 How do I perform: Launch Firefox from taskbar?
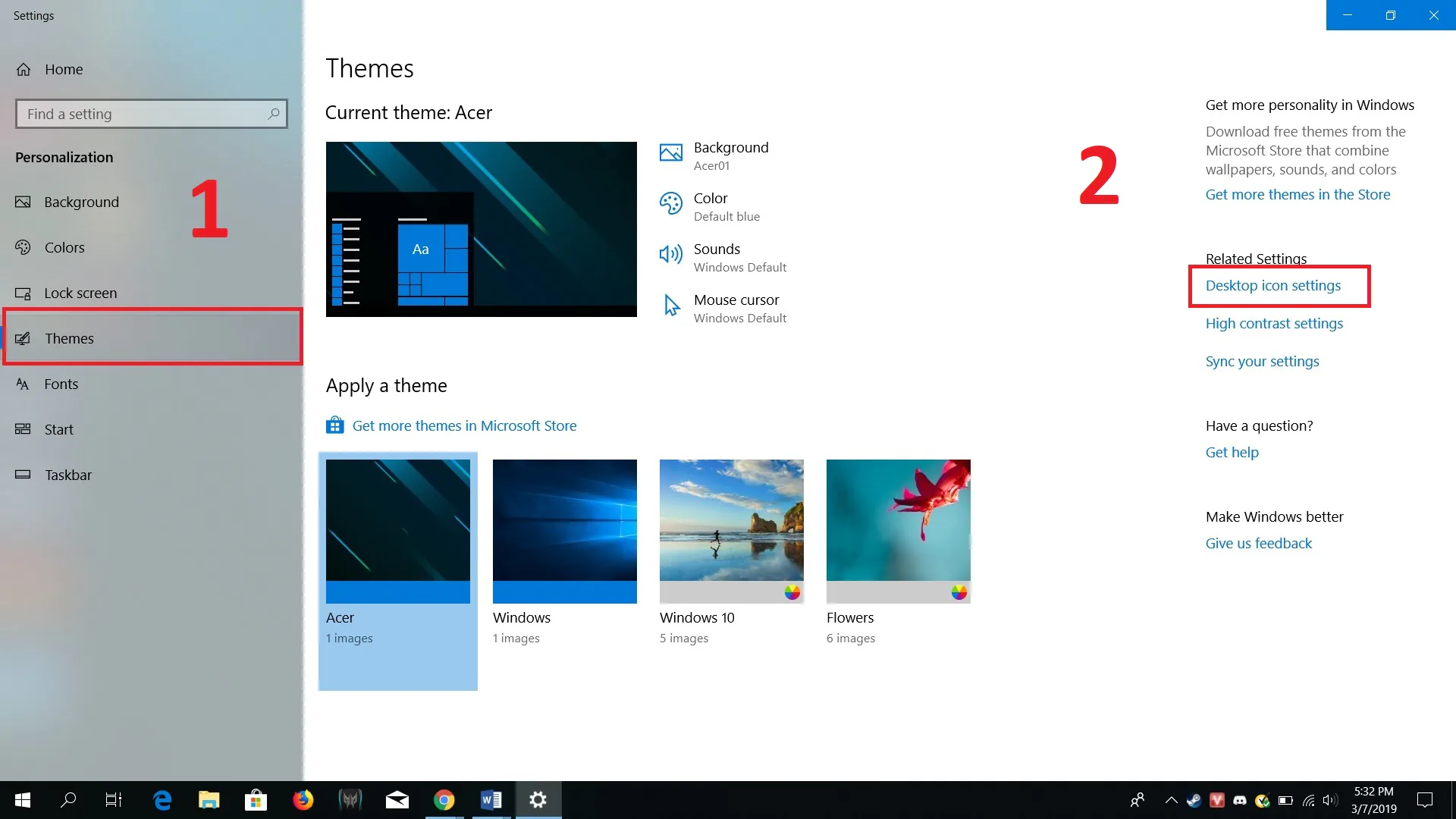(x=303, y=800)
